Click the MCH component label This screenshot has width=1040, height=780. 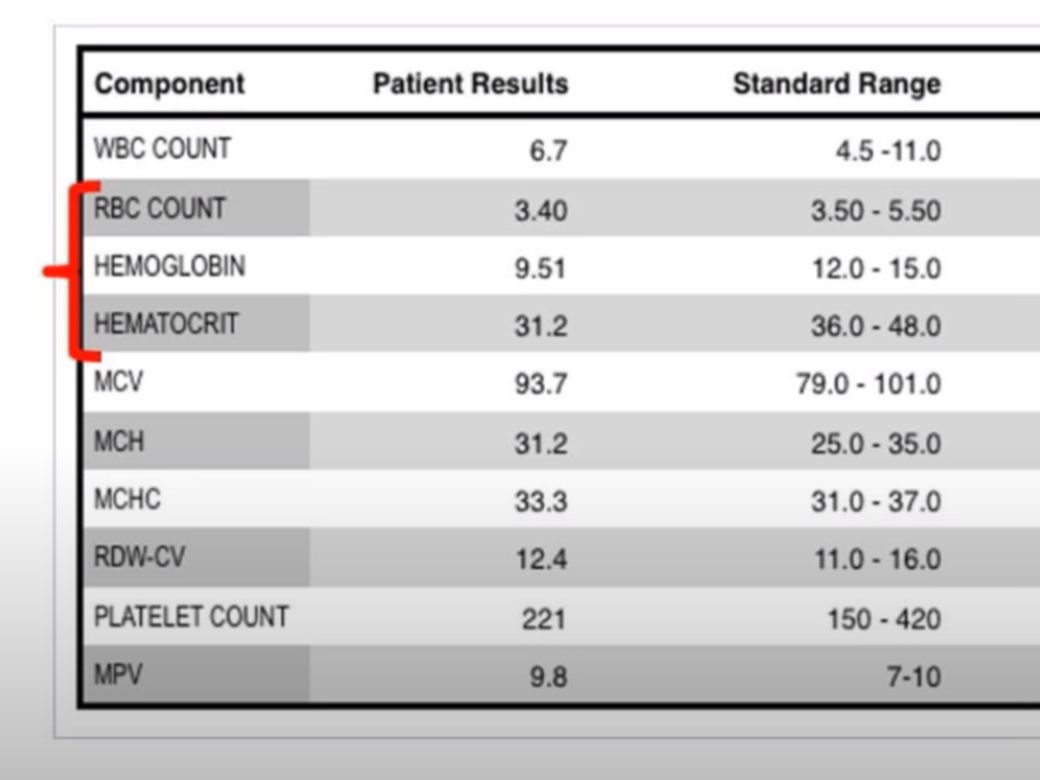119,441
